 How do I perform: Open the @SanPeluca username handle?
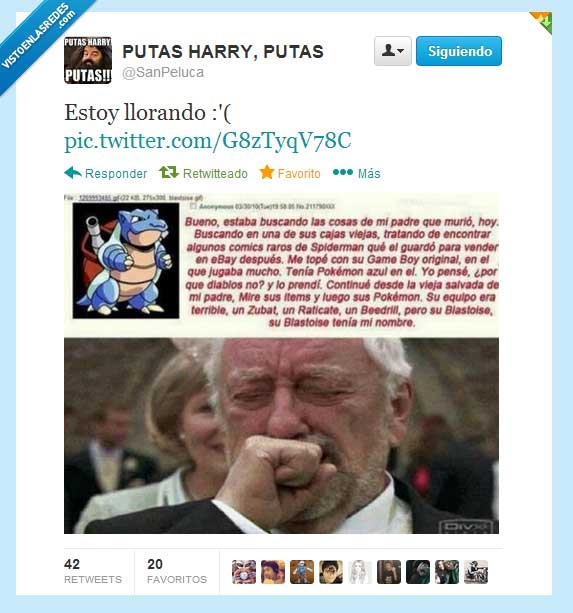[x=163, y=72]
